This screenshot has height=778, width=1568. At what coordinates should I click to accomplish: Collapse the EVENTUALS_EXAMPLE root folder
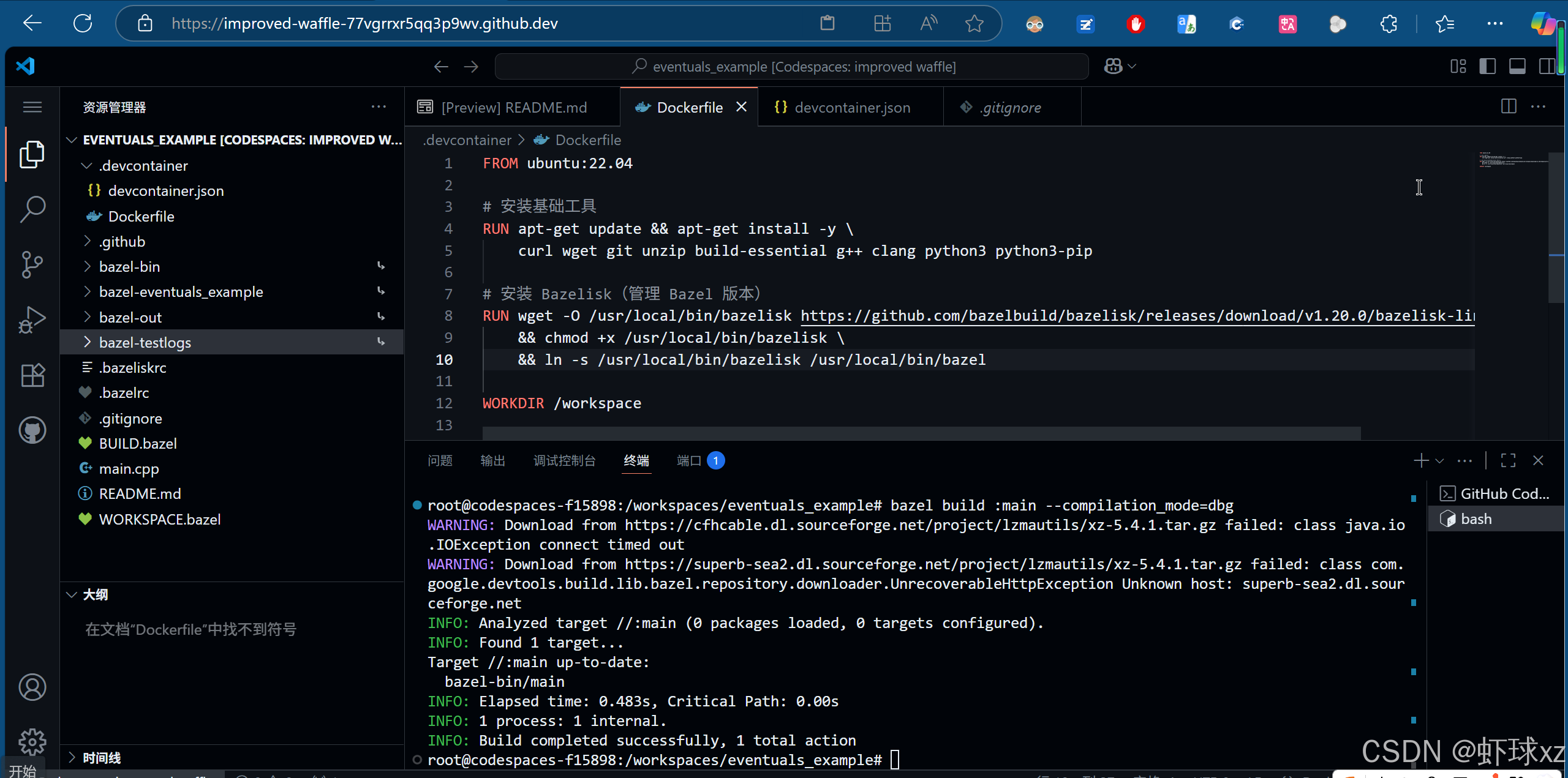232,140
